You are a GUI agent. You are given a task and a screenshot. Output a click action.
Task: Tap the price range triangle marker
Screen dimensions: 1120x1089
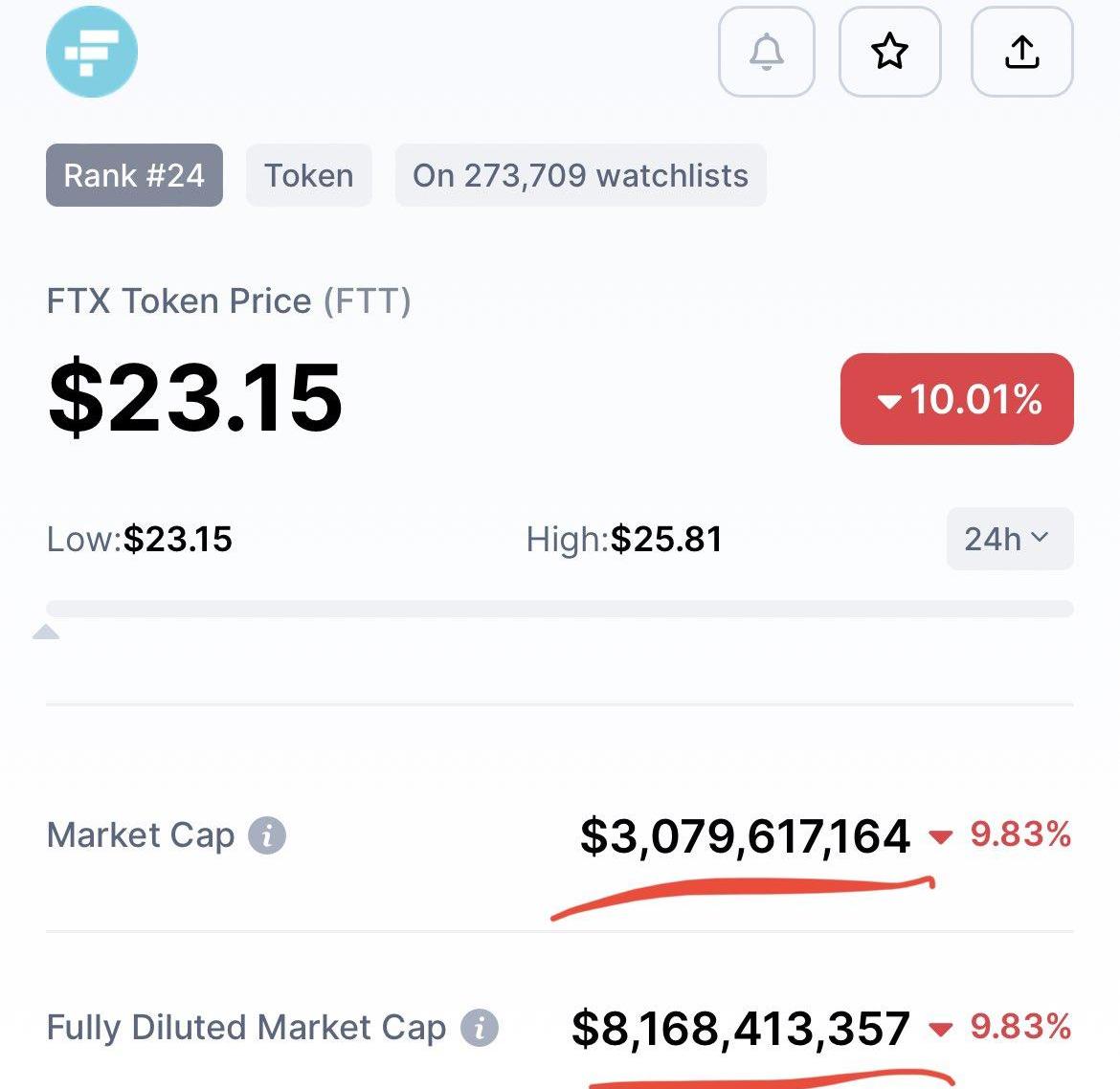(x=46, y=632)
